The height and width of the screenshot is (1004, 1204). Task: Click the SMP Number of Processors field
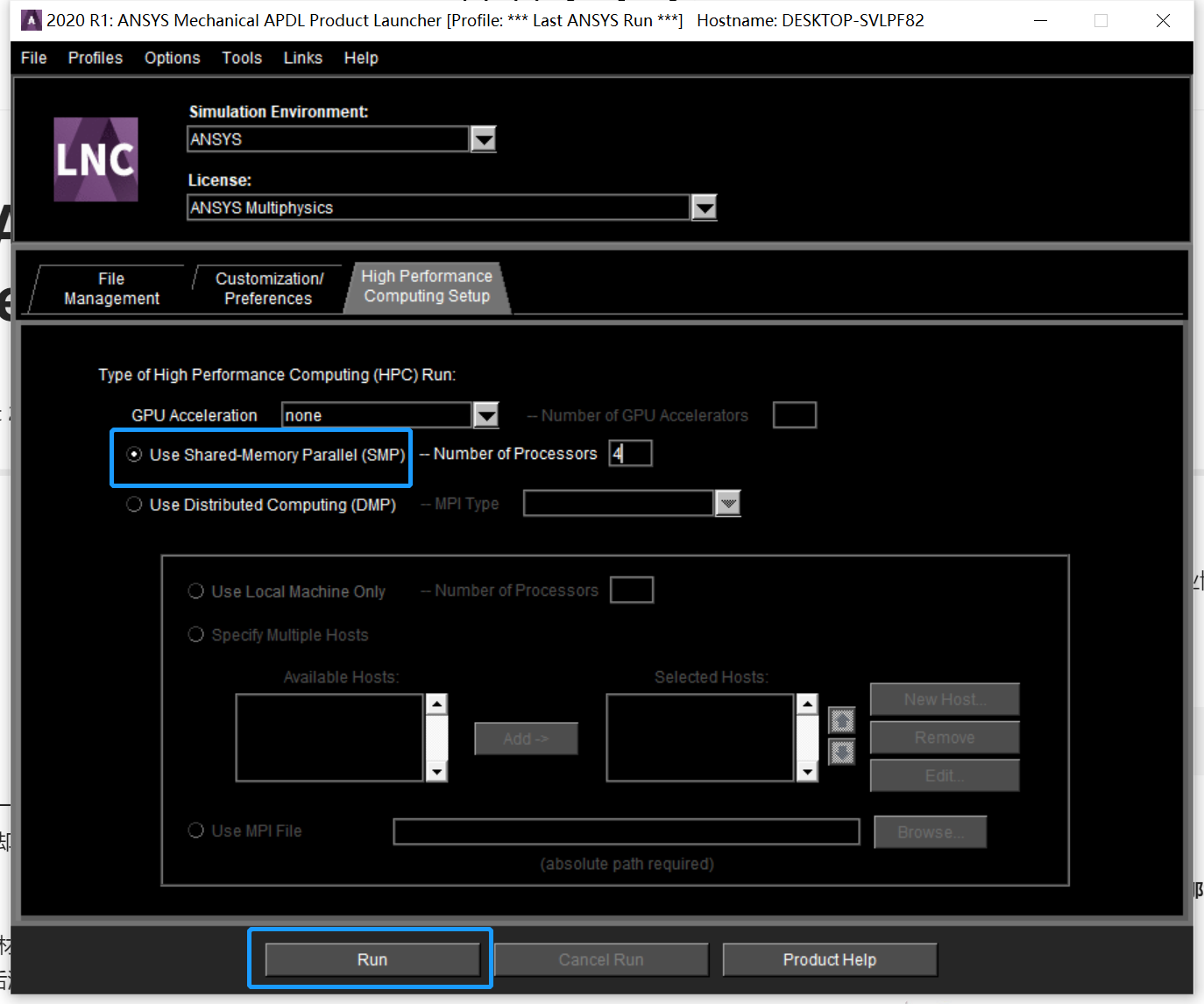click(632, 454)
